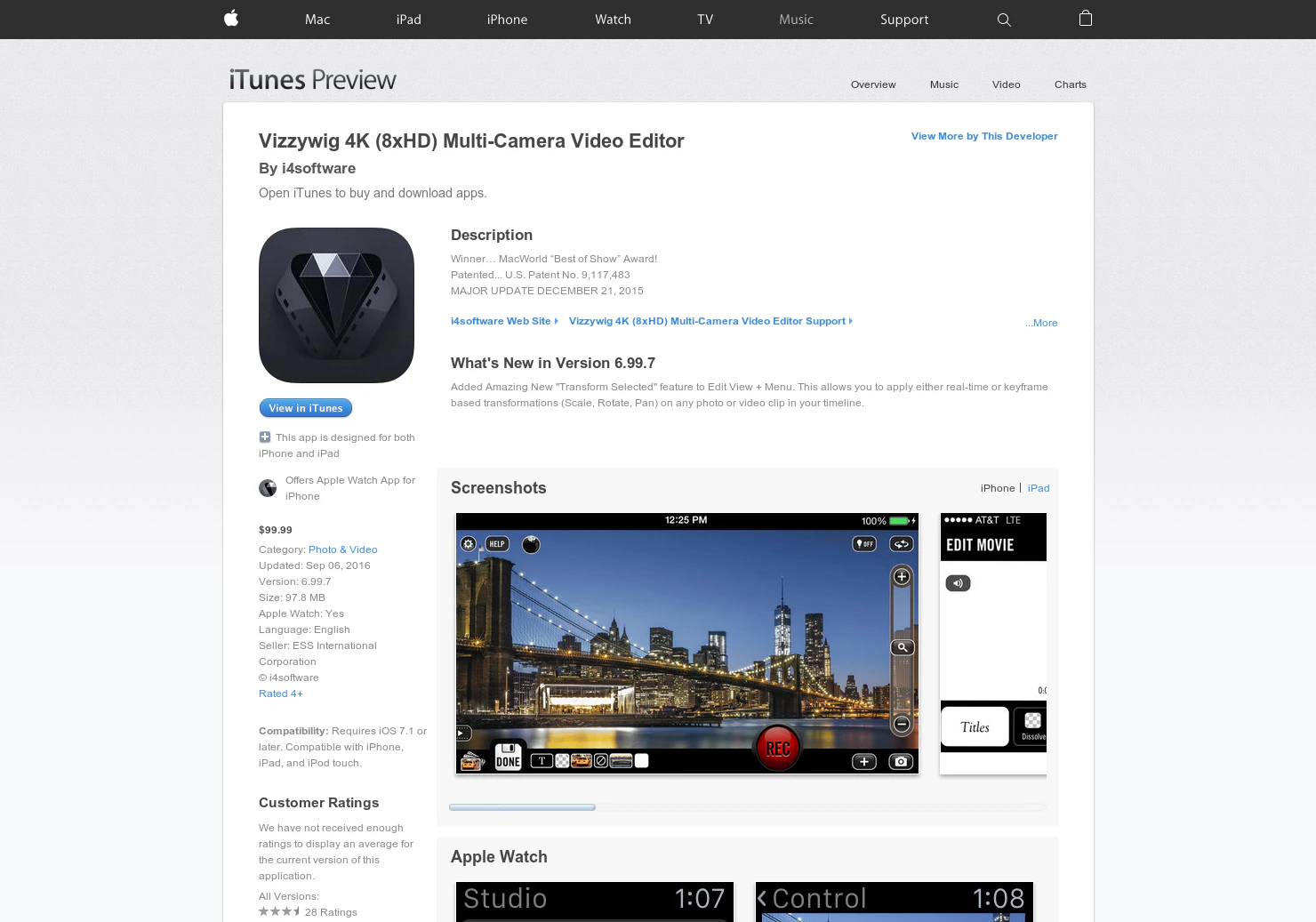Open the Support menu
Image resolution: width=1316 pixels, height=922 pixels.
904,20
